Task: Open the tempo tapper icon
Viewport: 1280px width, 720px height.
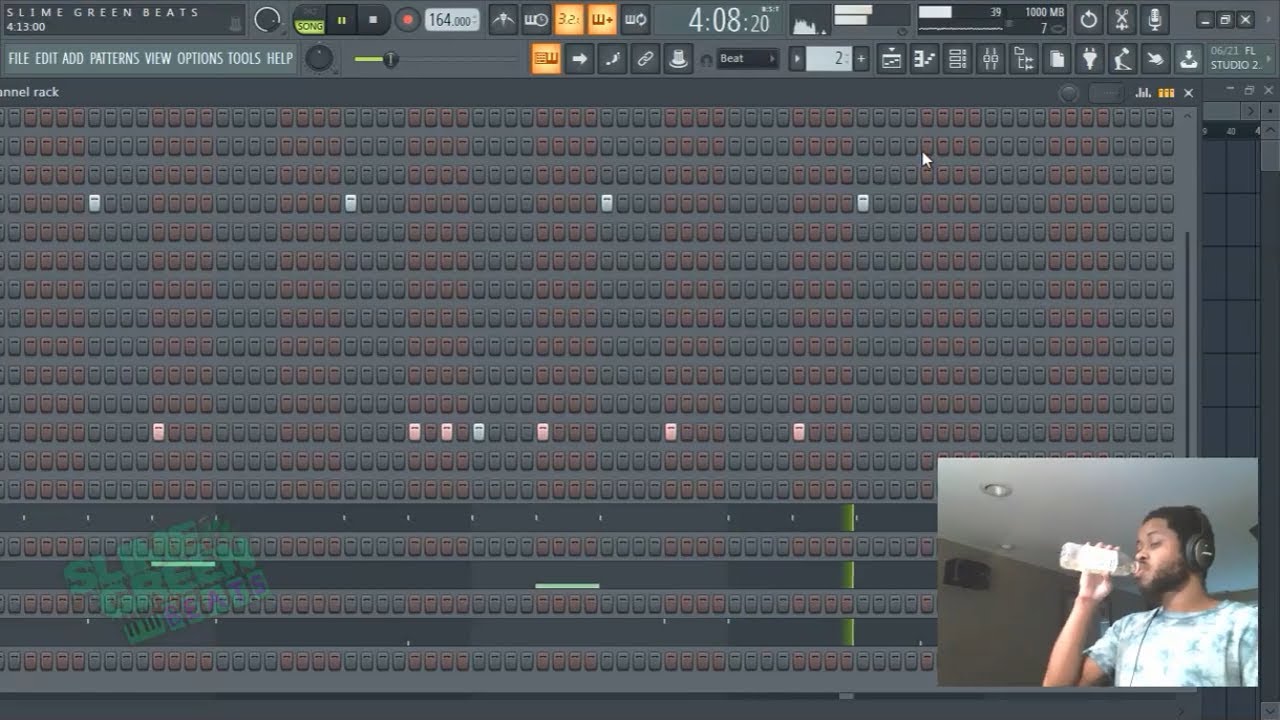Action: click(1122, 59)
